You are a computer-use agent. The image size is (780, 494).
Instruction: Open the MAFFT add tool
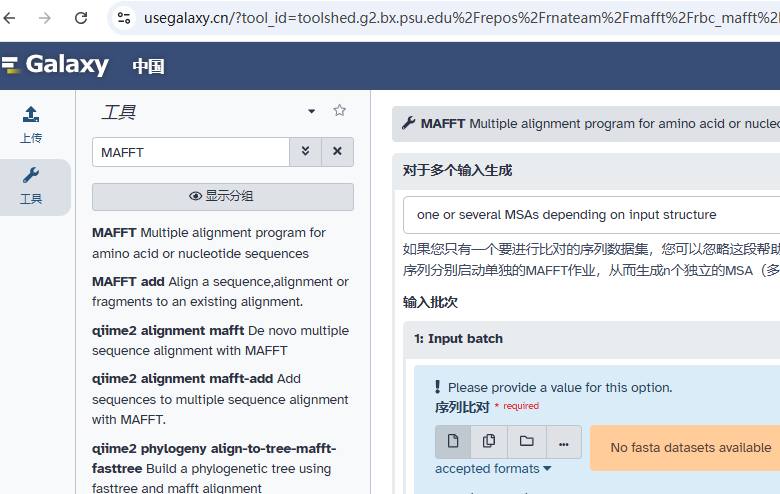(x=220, y=292)
